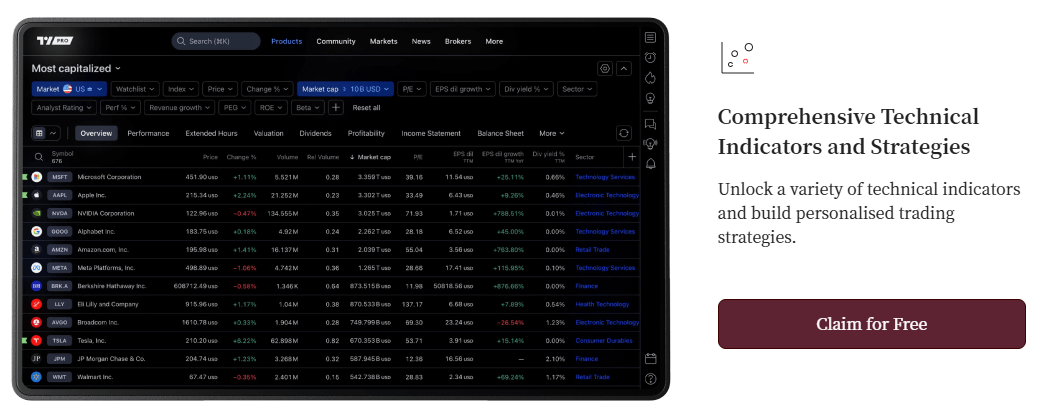Switch to the Dividends tab

click(x=316, y=133)
